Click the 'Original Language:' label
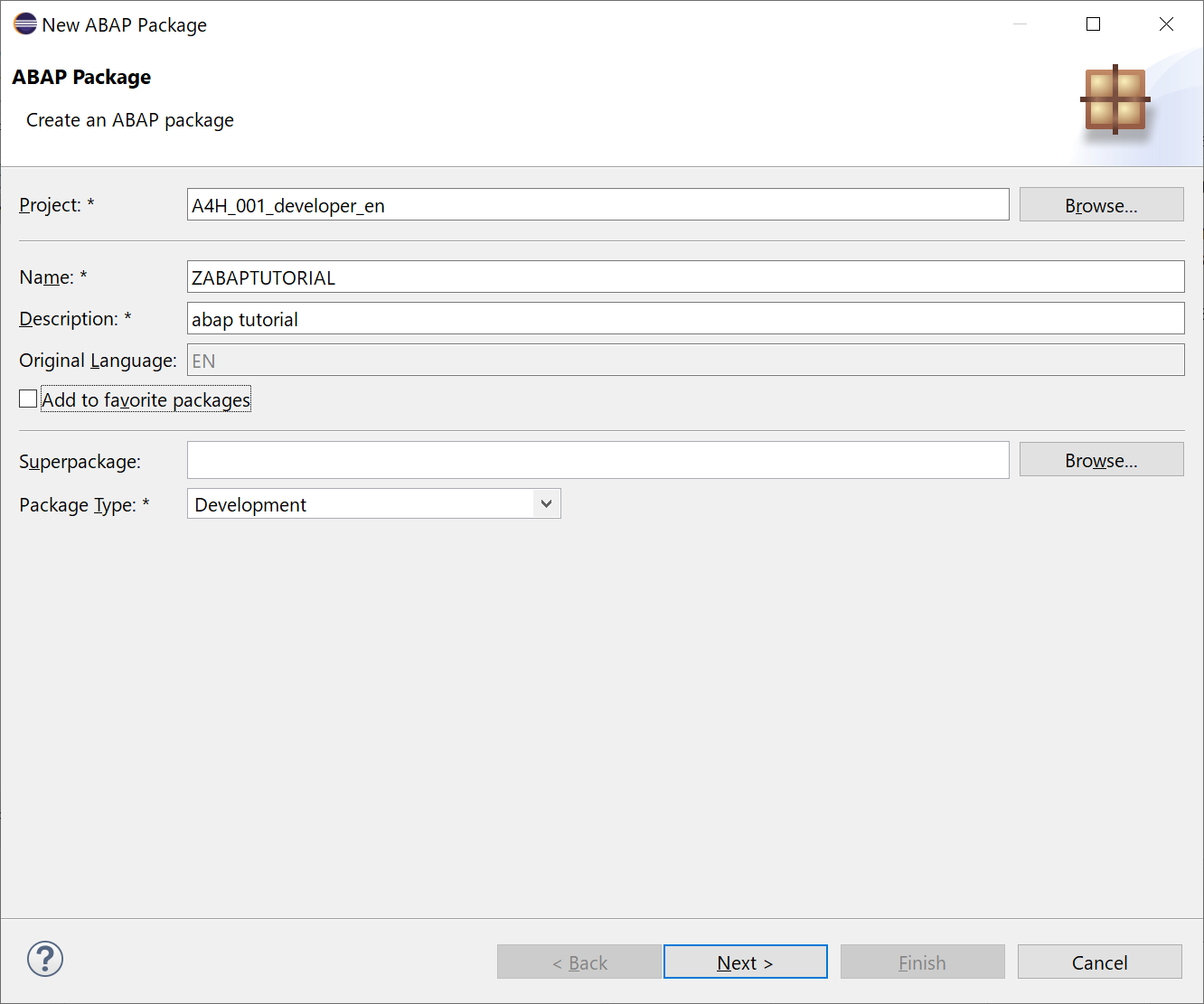This screenshot has width=1204, height=1004. coord(98,361)
